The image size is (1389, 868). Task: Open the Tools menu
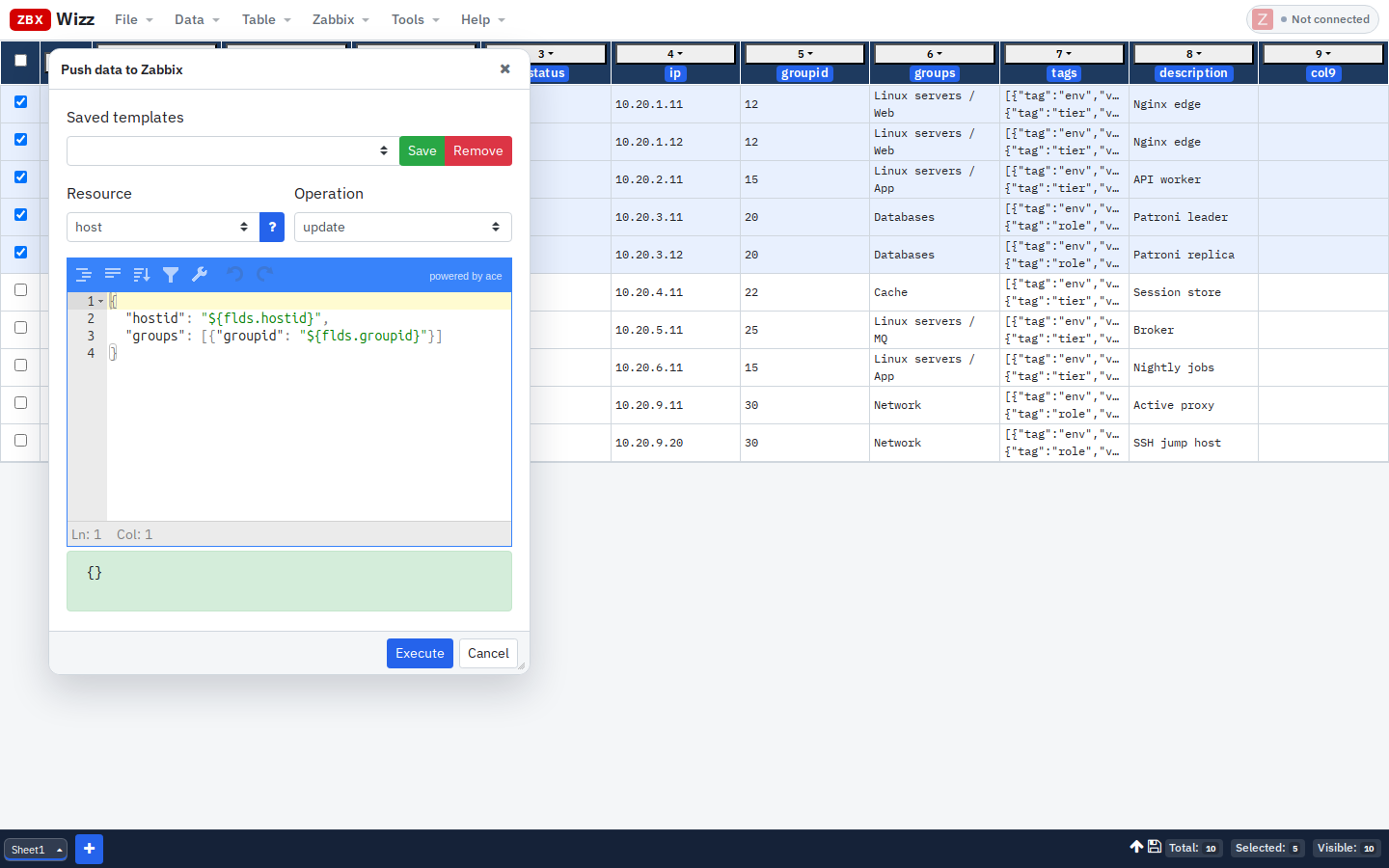coord(415,19)
